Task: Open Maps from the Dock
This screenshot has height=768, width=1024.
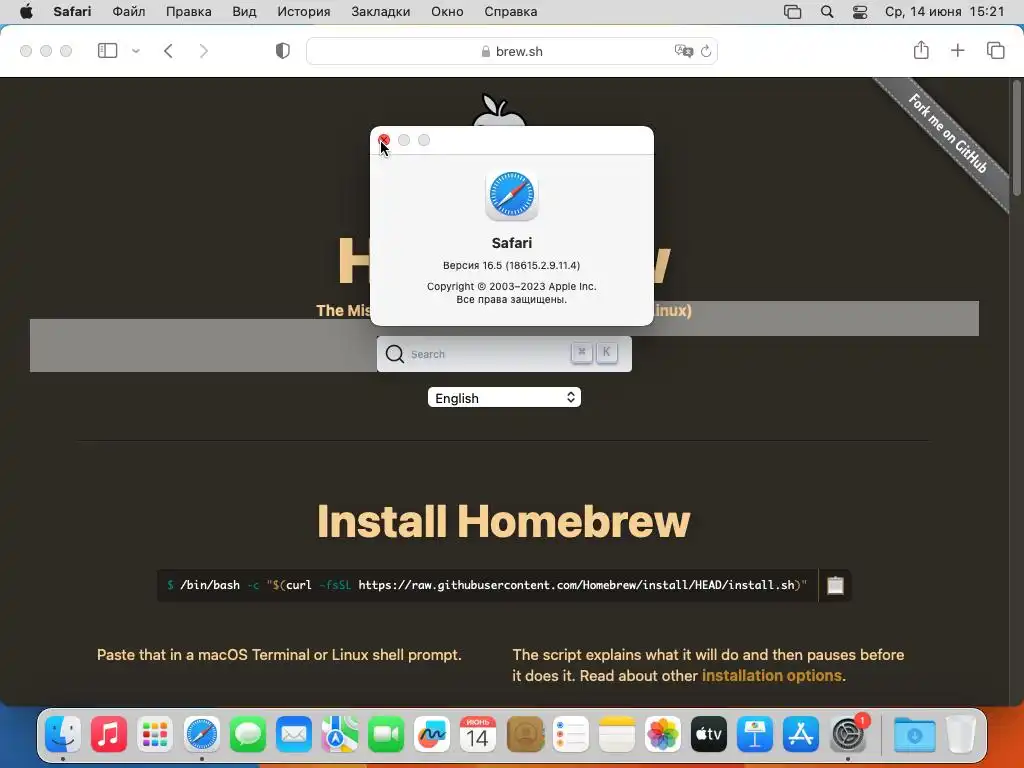Action: (340, 734)
